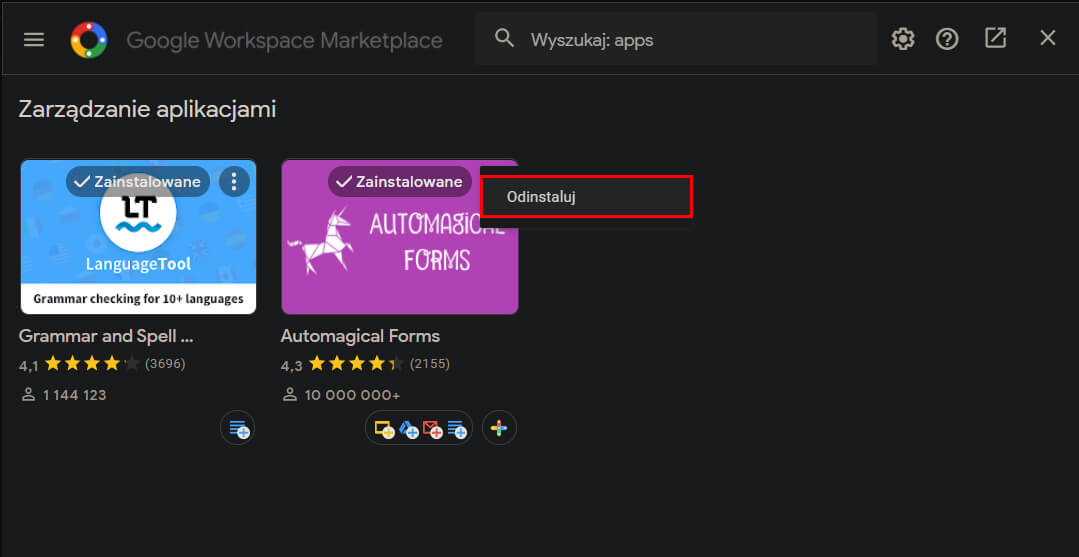
Task: Click Docs add-on icon under LanguageTool
Action: (x=238, y=428)
